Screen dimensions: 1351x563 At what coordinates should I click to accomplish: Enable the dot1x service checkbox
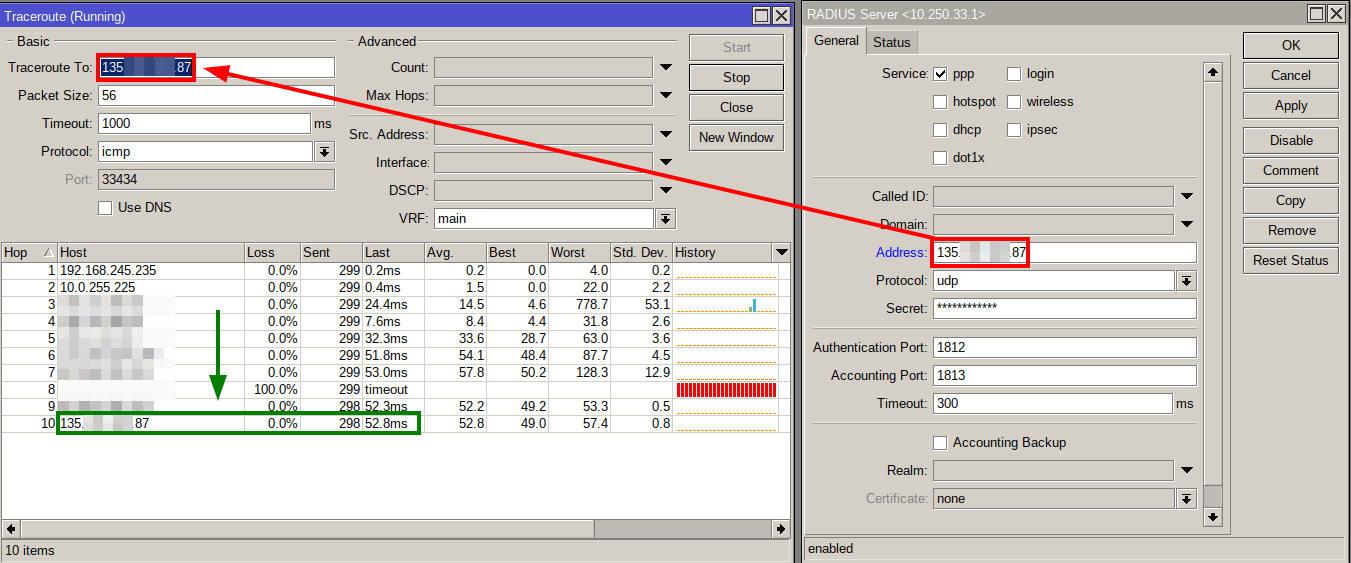(940, 158)
